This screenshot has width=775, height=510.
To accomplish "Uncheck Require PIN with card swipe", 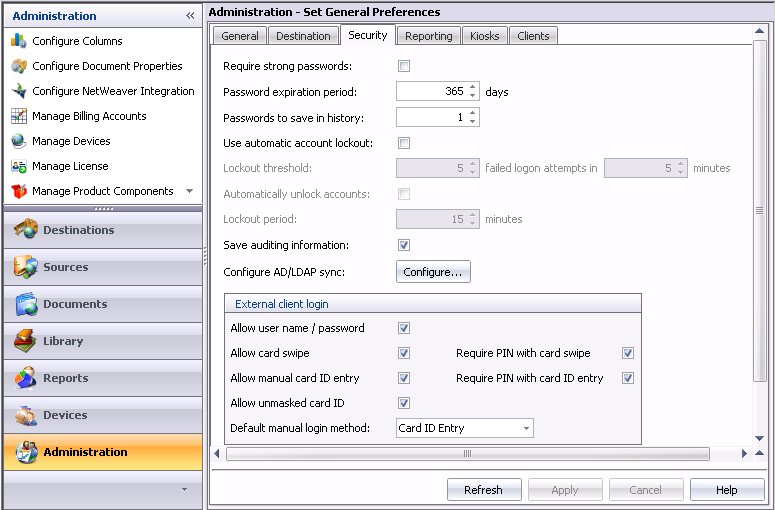I will click(628, 353).
